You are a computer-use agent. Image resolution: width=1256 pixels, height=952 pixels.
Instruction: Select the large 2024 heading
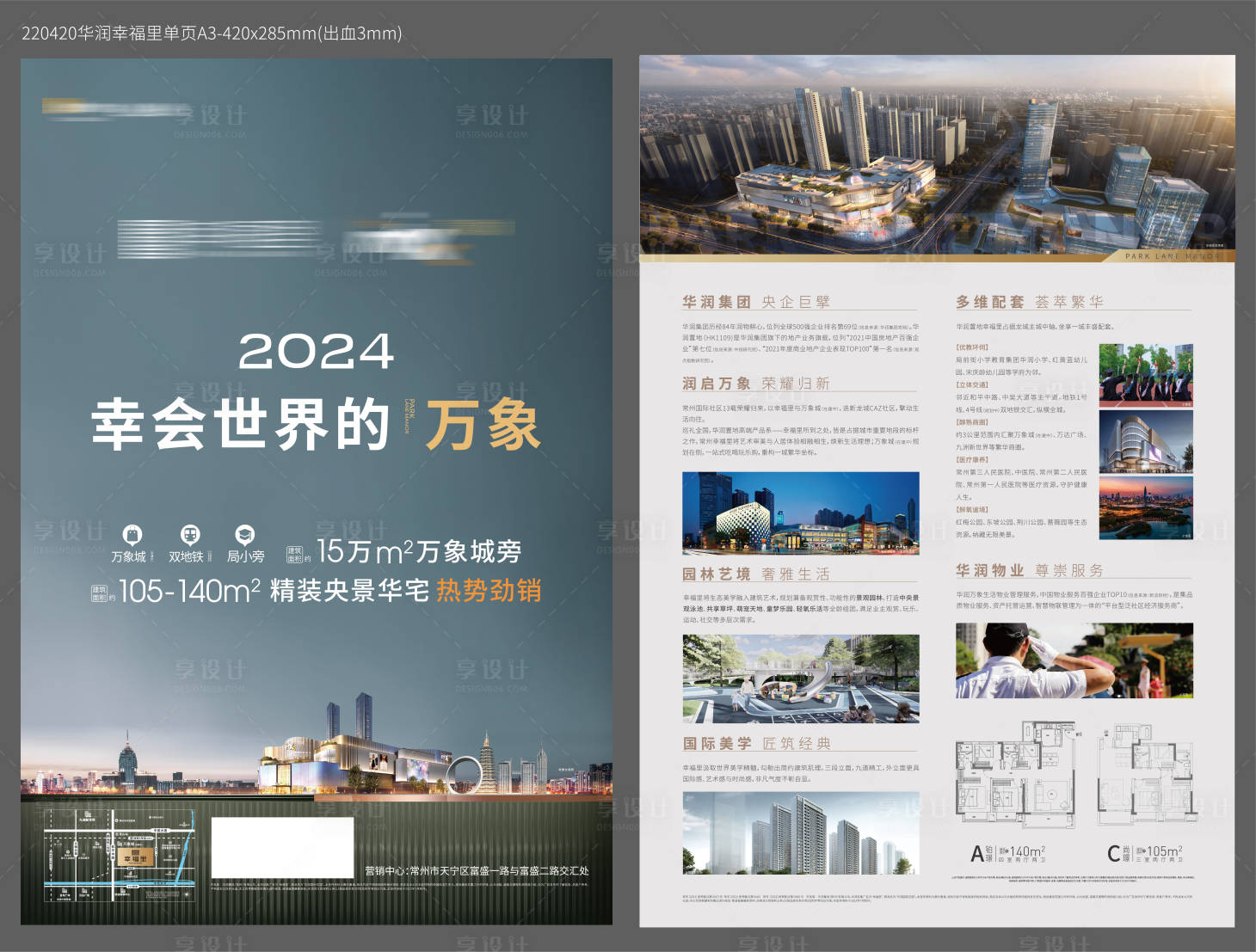pos(316,352)
